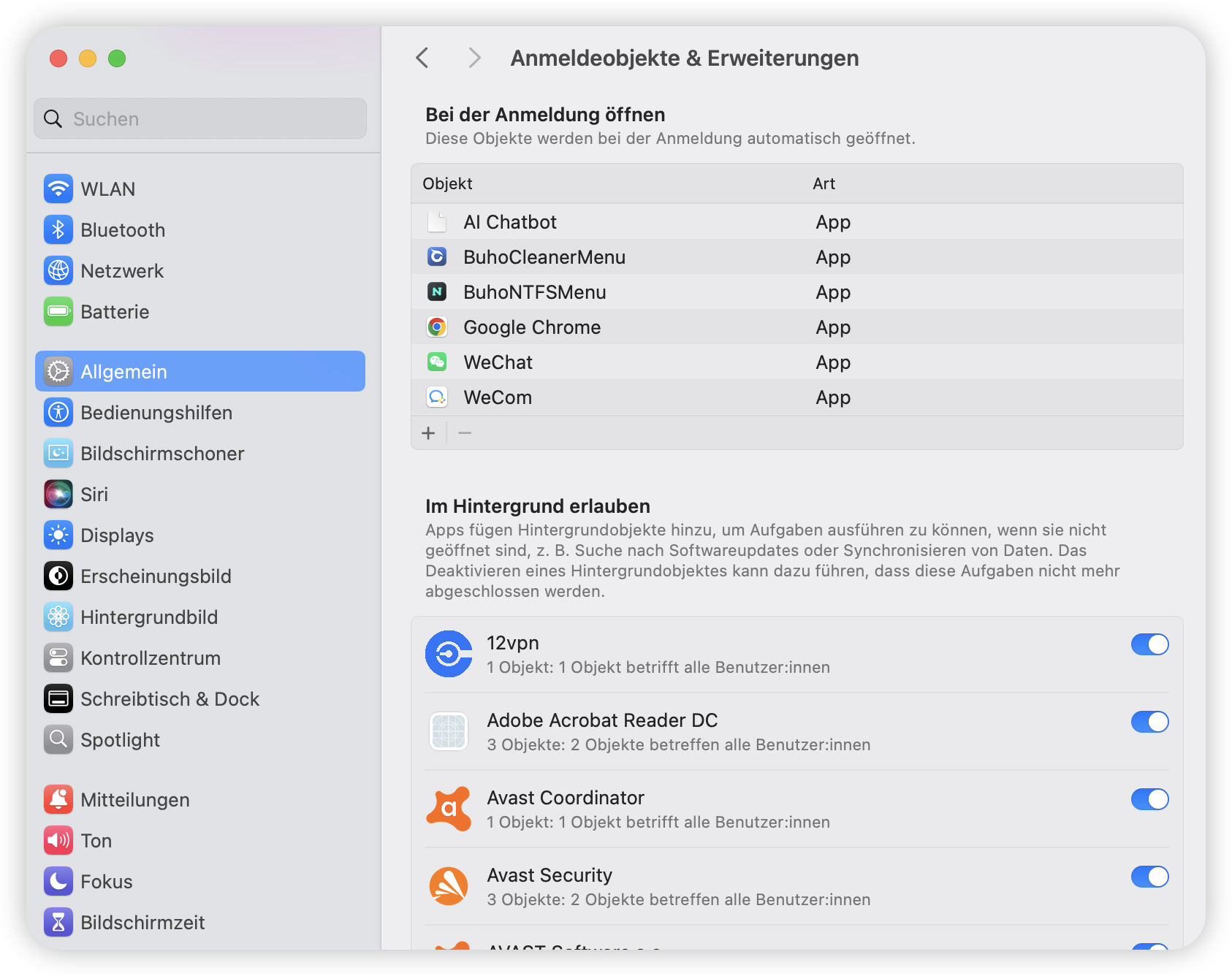Click the Bildschirmzeit hourglass icon
Viewport: 1232px width, 976px height.
[x=58, y=922]
